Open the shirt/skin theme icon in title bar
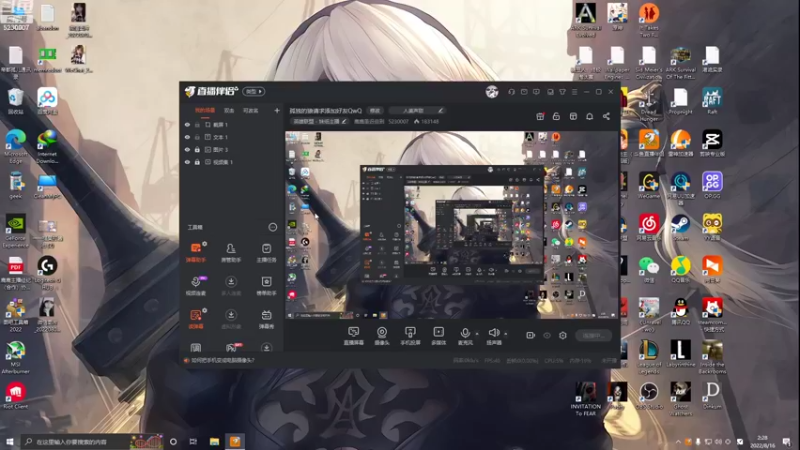 coord(562,92)
